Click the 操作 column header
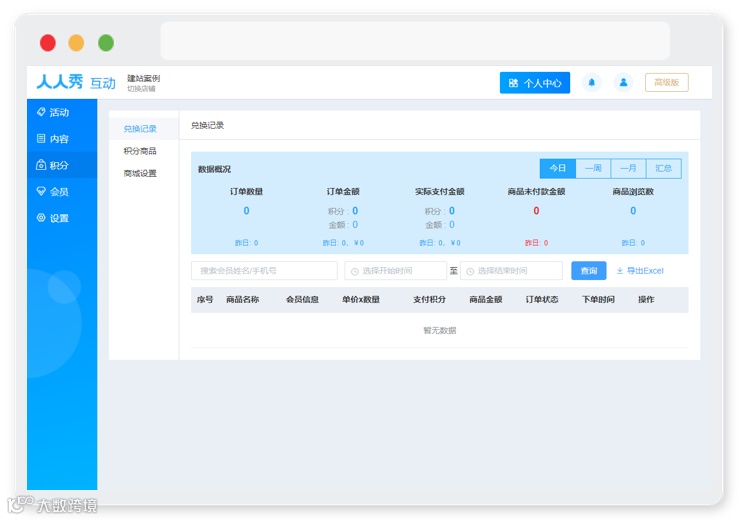 click(646, 299)
